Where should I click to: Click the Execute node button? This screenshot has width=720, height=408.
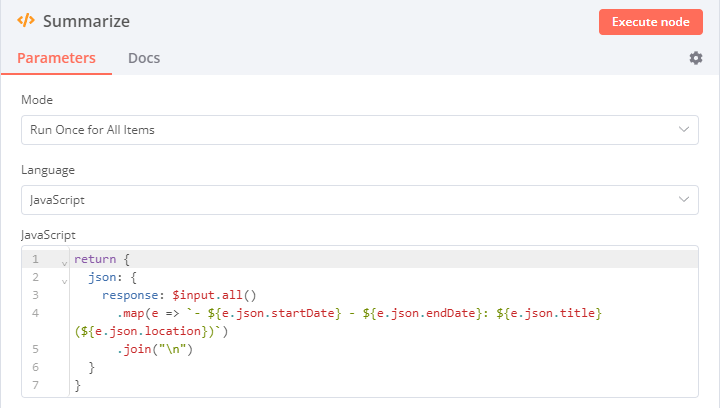pyautogui.click(x=650, y=22)
